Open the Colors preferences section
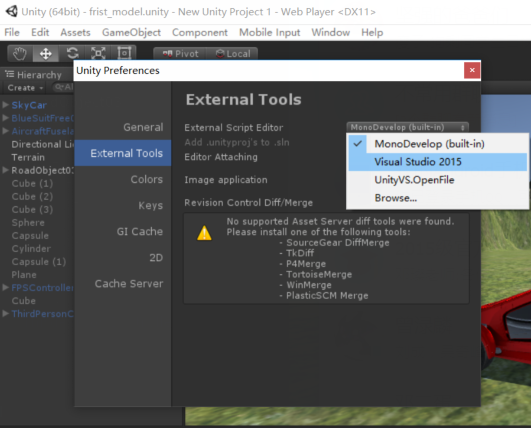The height and width of the screenshot is (428, 531). pyautogui.click(x=123, y=179)
